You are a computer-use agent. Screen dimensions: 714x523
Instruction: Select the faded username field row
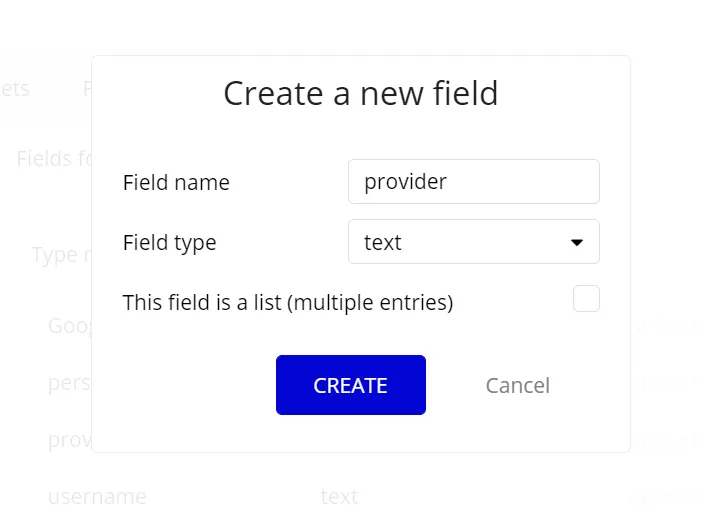[97, 496]
